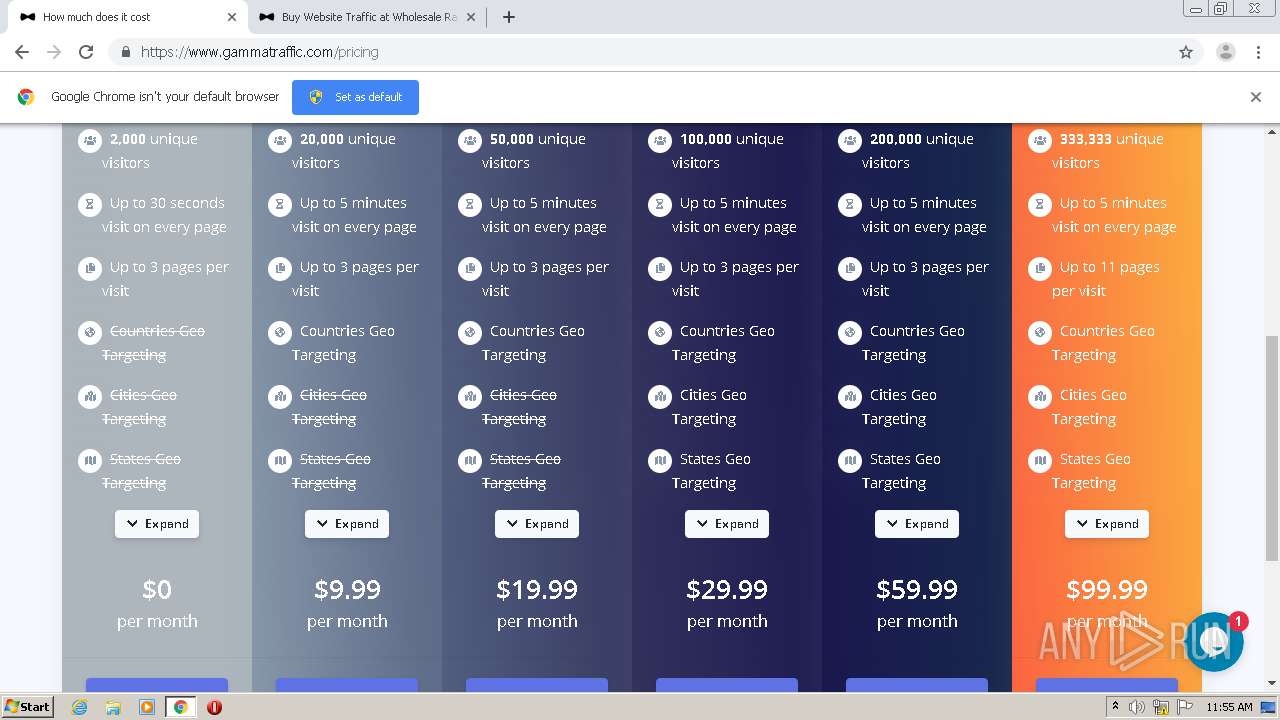
Task: Click the Chrome icon in the taskbar
Action: [x=181, y=707]
